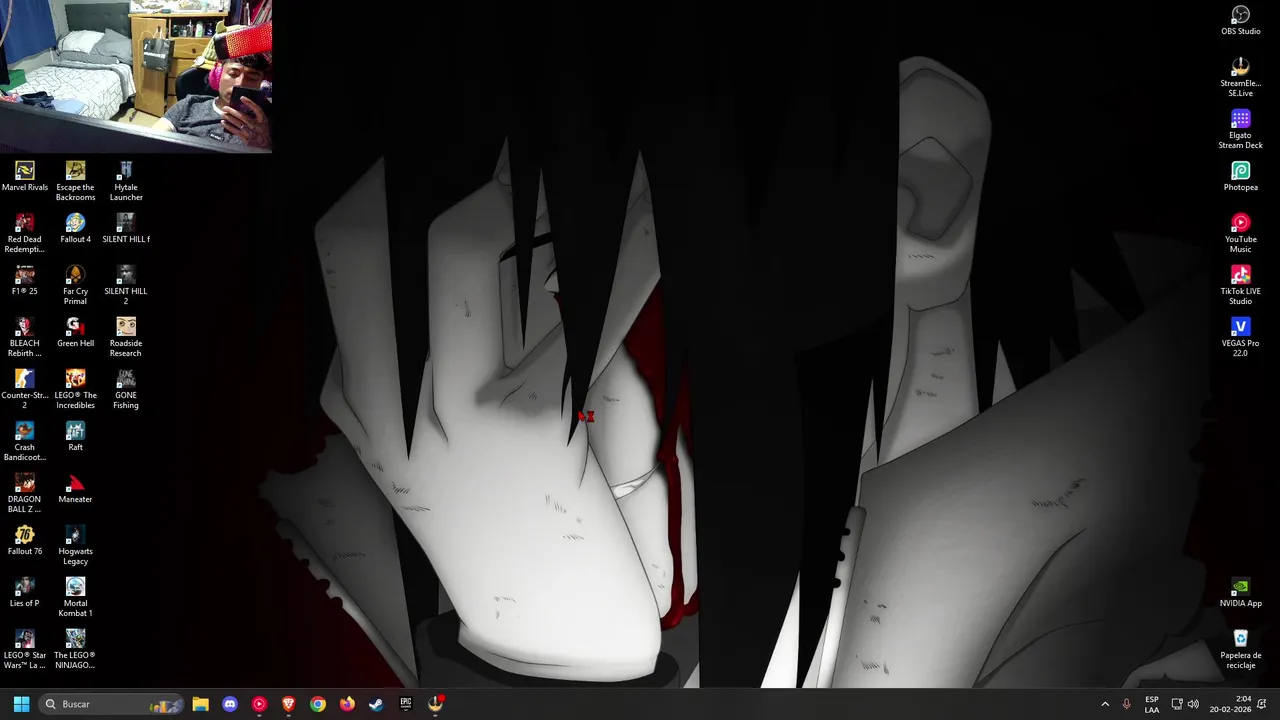Select the OBS Studio desktop icon
The width and height of the screenshot is (1280, 720).
[x=1240, y=21]
